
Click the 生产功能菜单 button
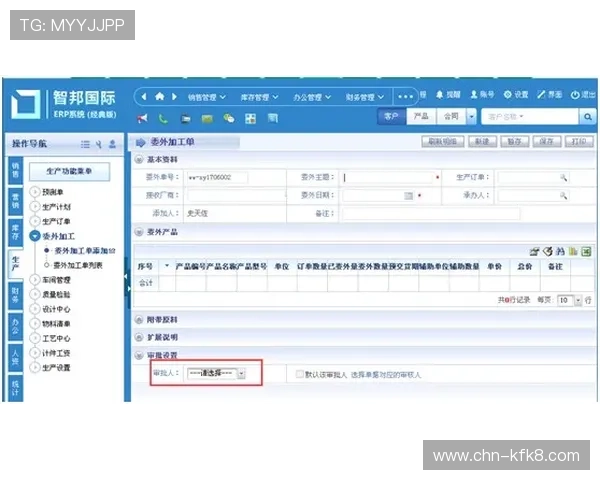69,171
